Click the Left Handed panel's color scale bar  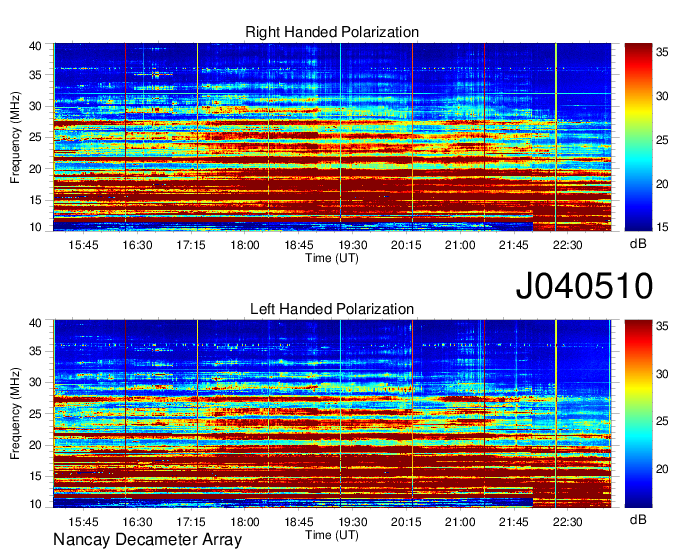638,414
